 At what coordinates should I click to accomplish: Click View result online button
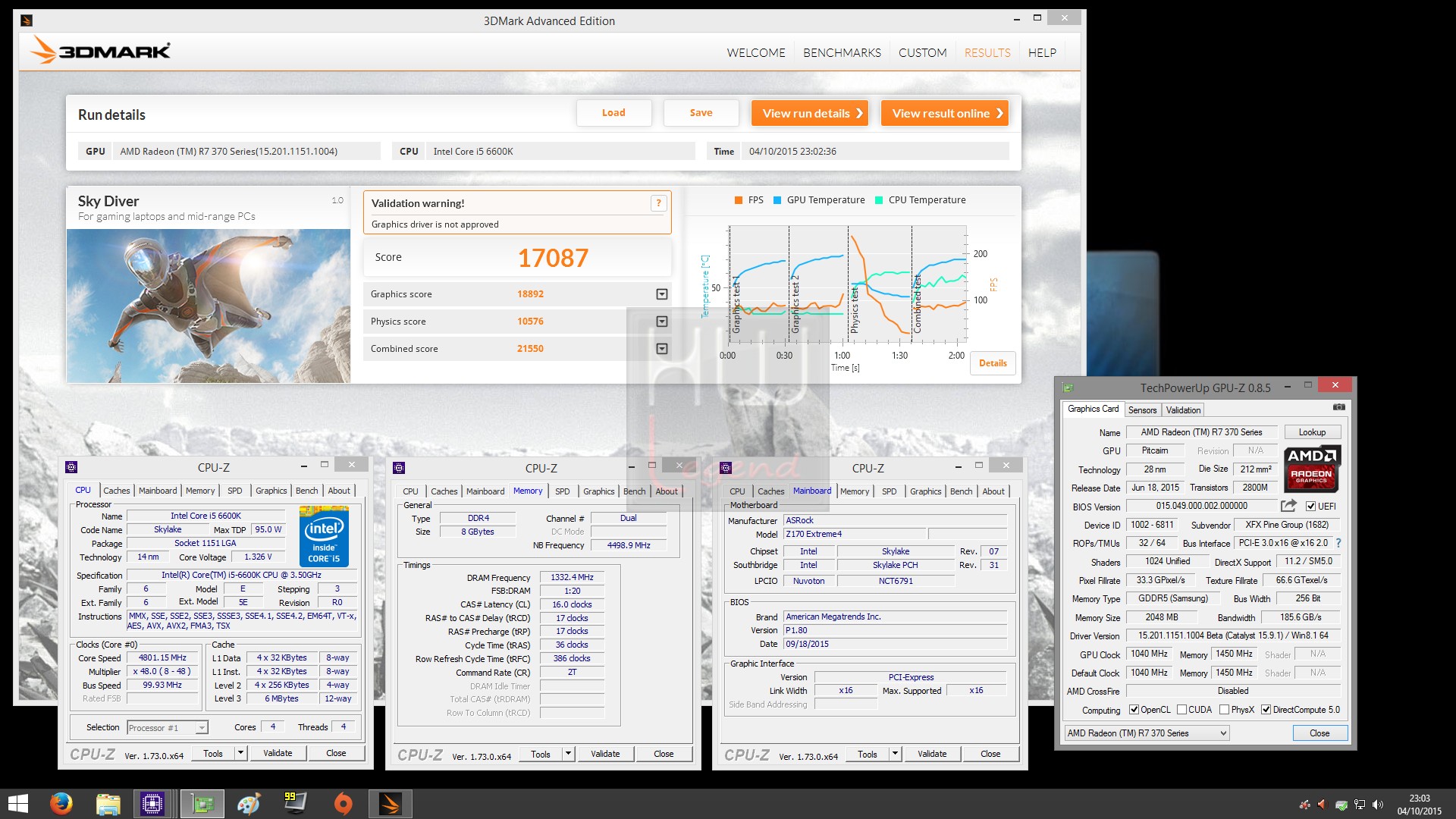click(945, 113)
